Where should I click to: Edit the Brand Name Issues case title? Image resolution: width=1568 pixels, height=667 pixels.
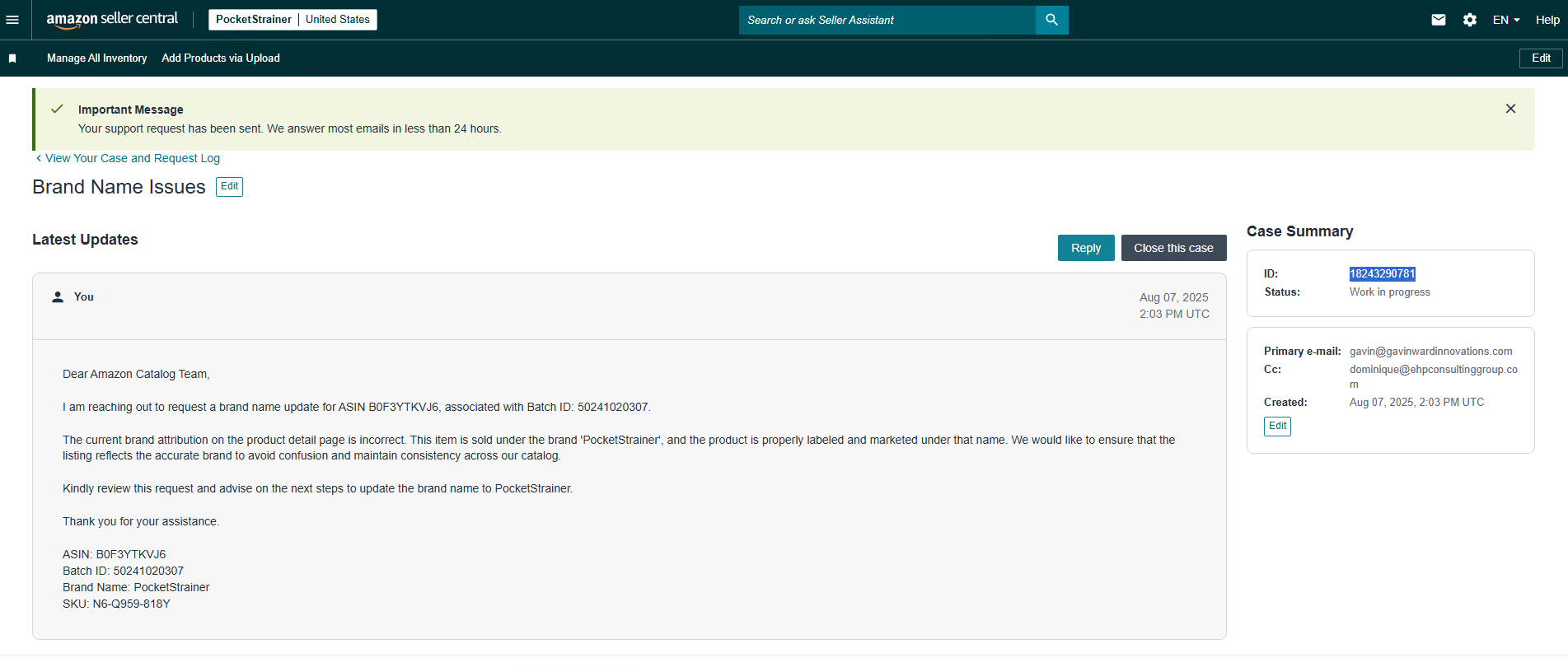229,187
